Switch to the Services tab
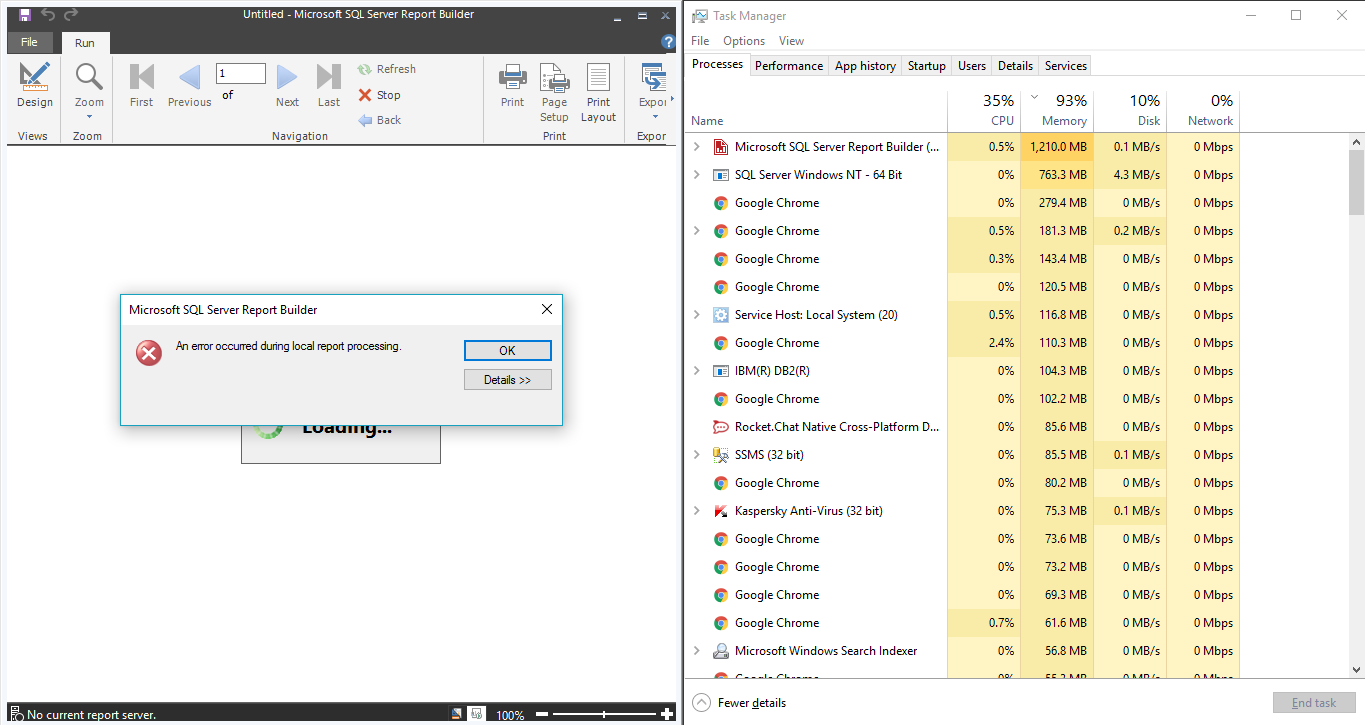This screenshot has width=1365, height=725. coord(1065,66)
